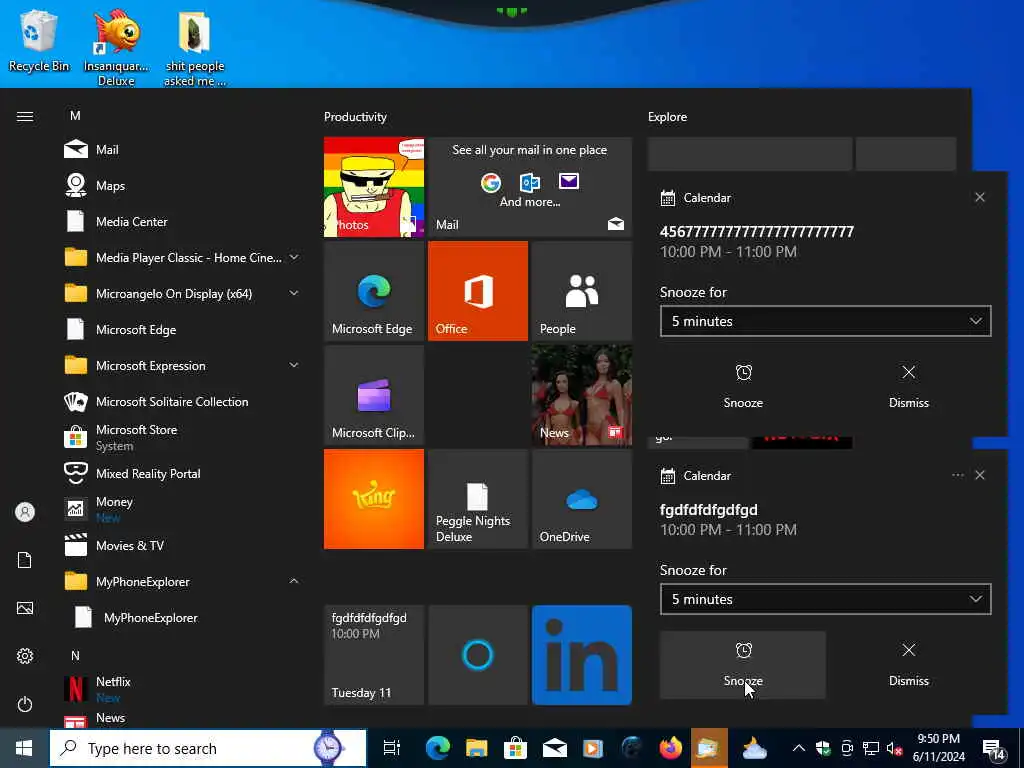Close the 4567777 Calendar notification
The width and height of the screenshot is (1024, 768).
[980, 197]
